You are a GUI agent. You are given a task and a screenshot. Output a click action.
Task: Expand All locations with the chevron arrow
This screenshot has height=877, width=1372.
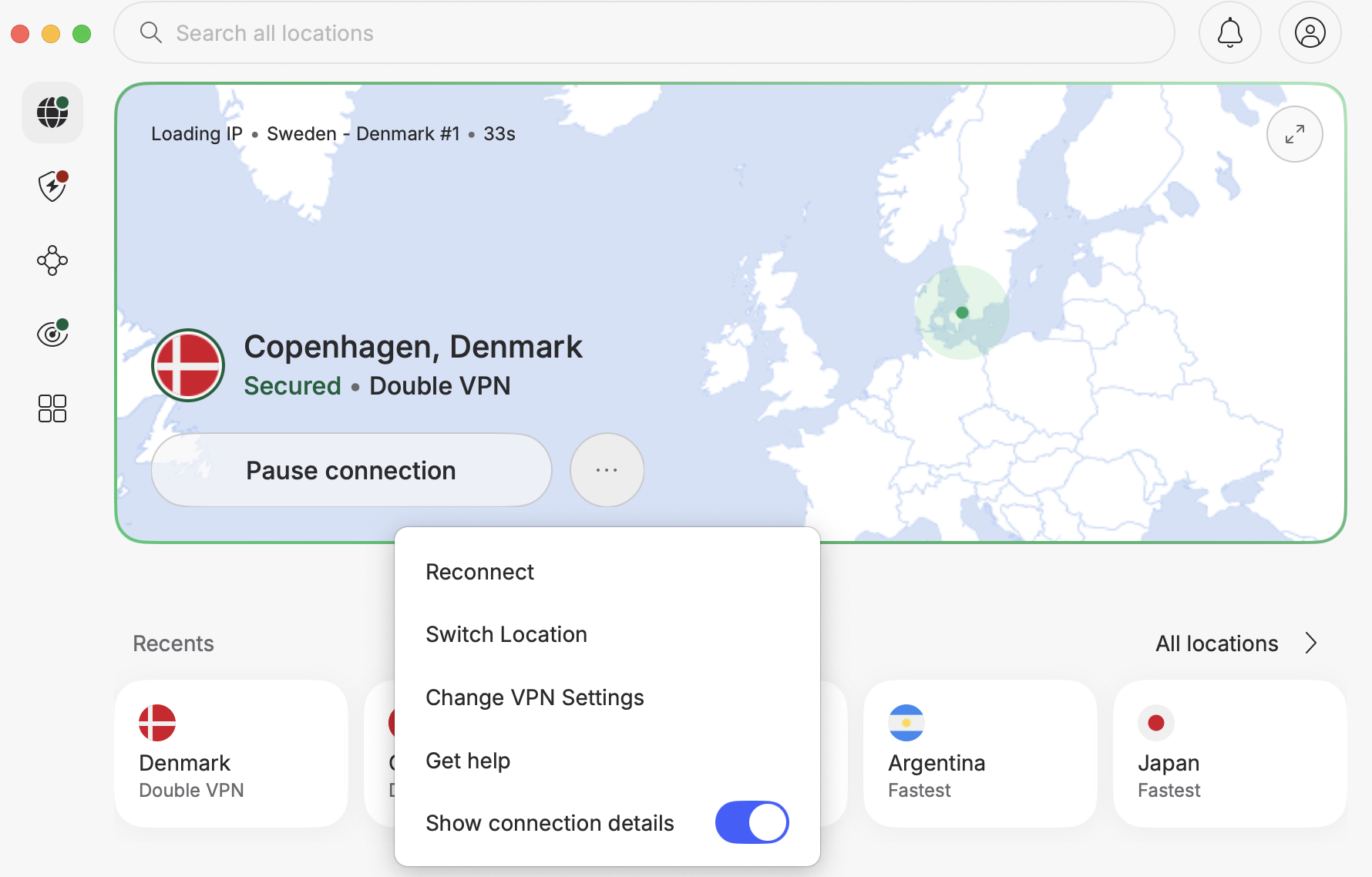pos(1311,643)
